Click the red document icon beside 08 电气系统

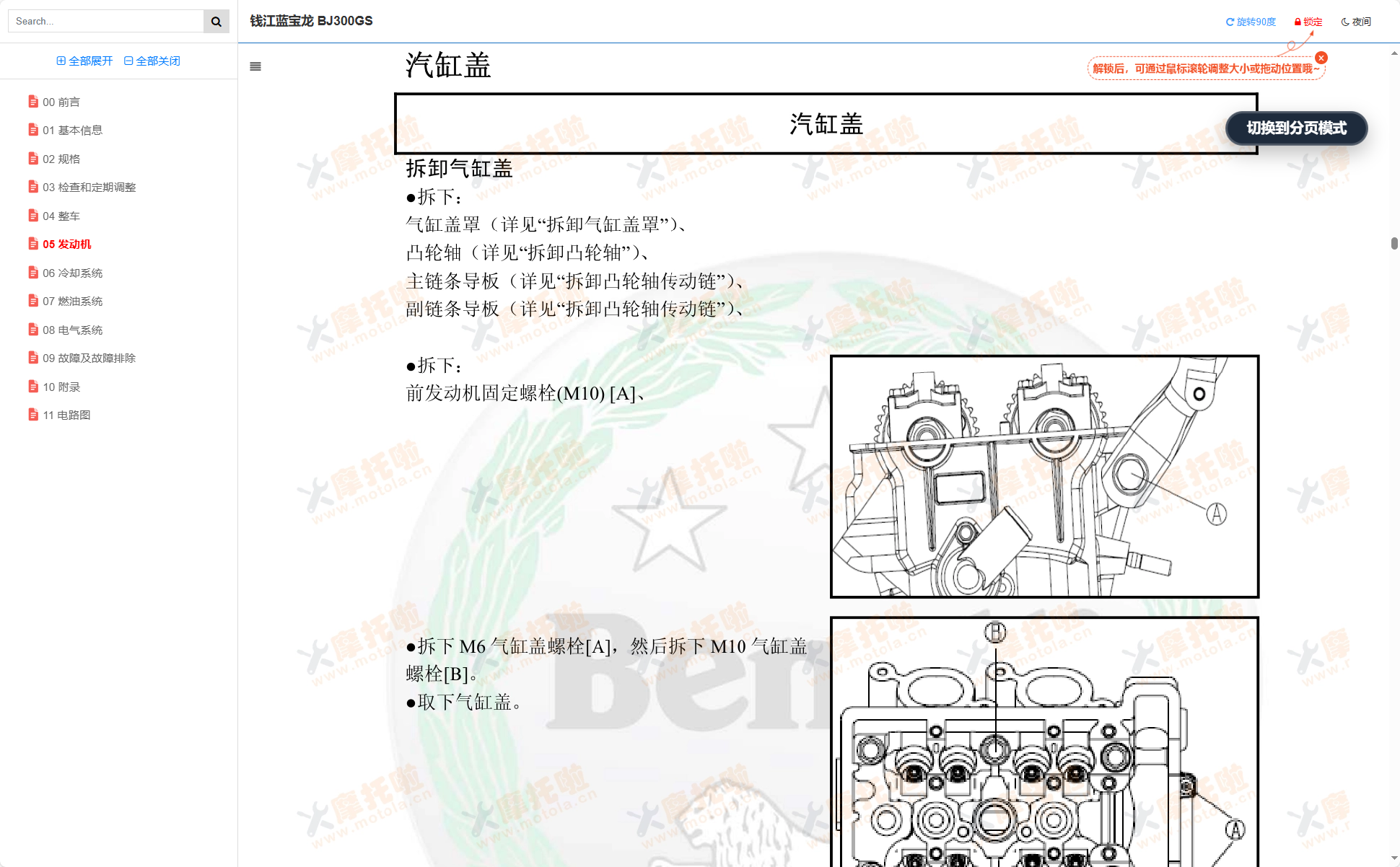tap(32, 329)
